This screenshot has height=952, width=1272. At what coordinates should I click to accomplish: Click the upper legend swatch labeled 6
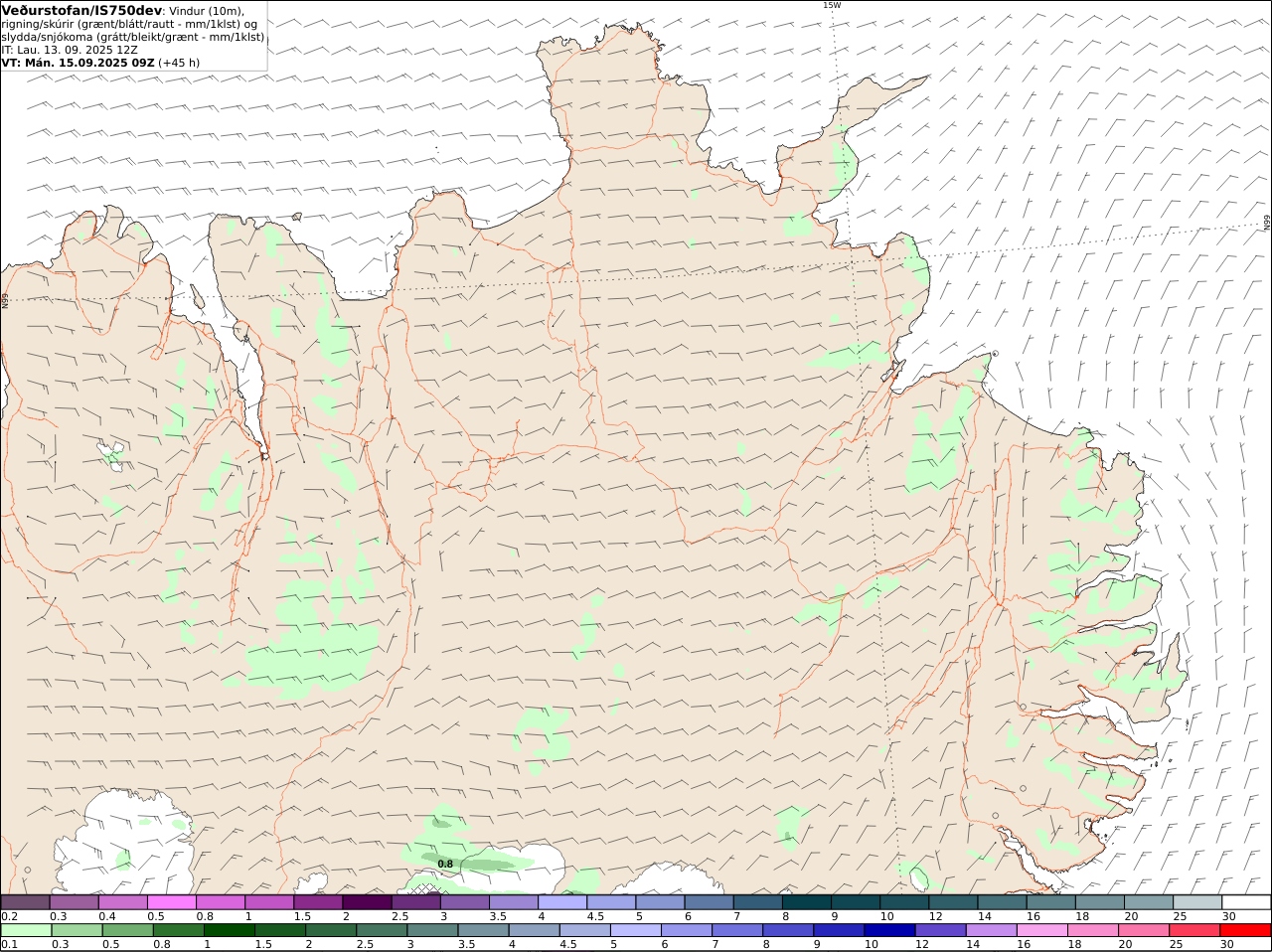coord(709,902)
